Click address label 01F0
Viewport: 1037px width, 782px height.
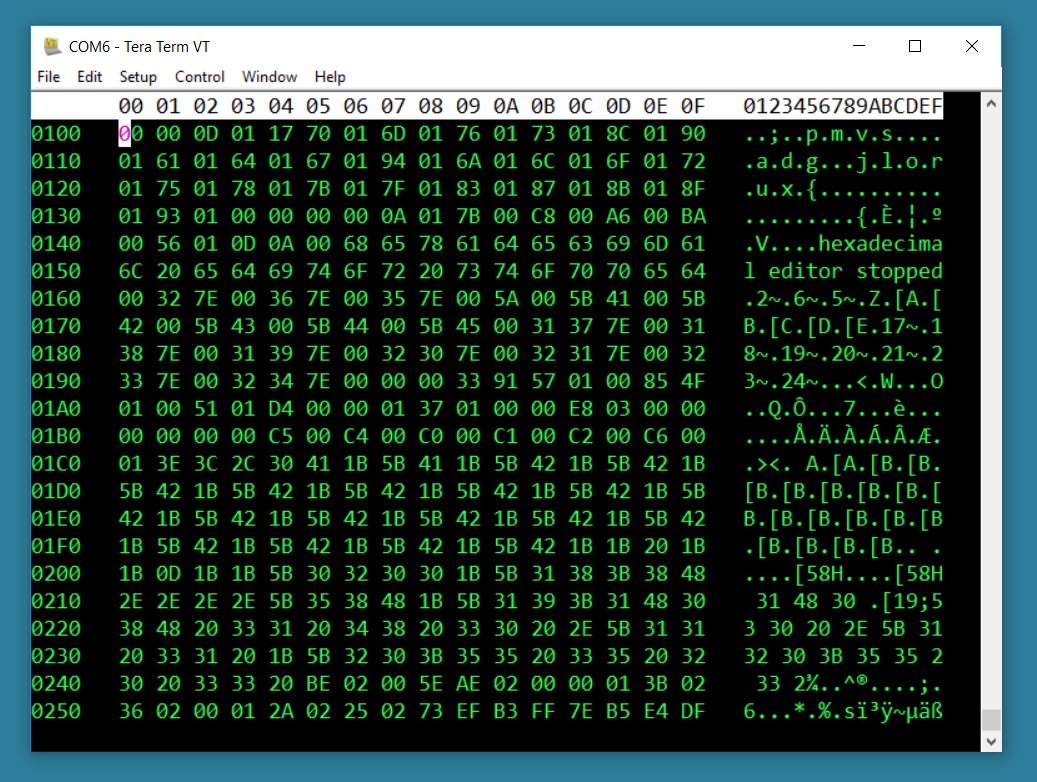point(56,546)
